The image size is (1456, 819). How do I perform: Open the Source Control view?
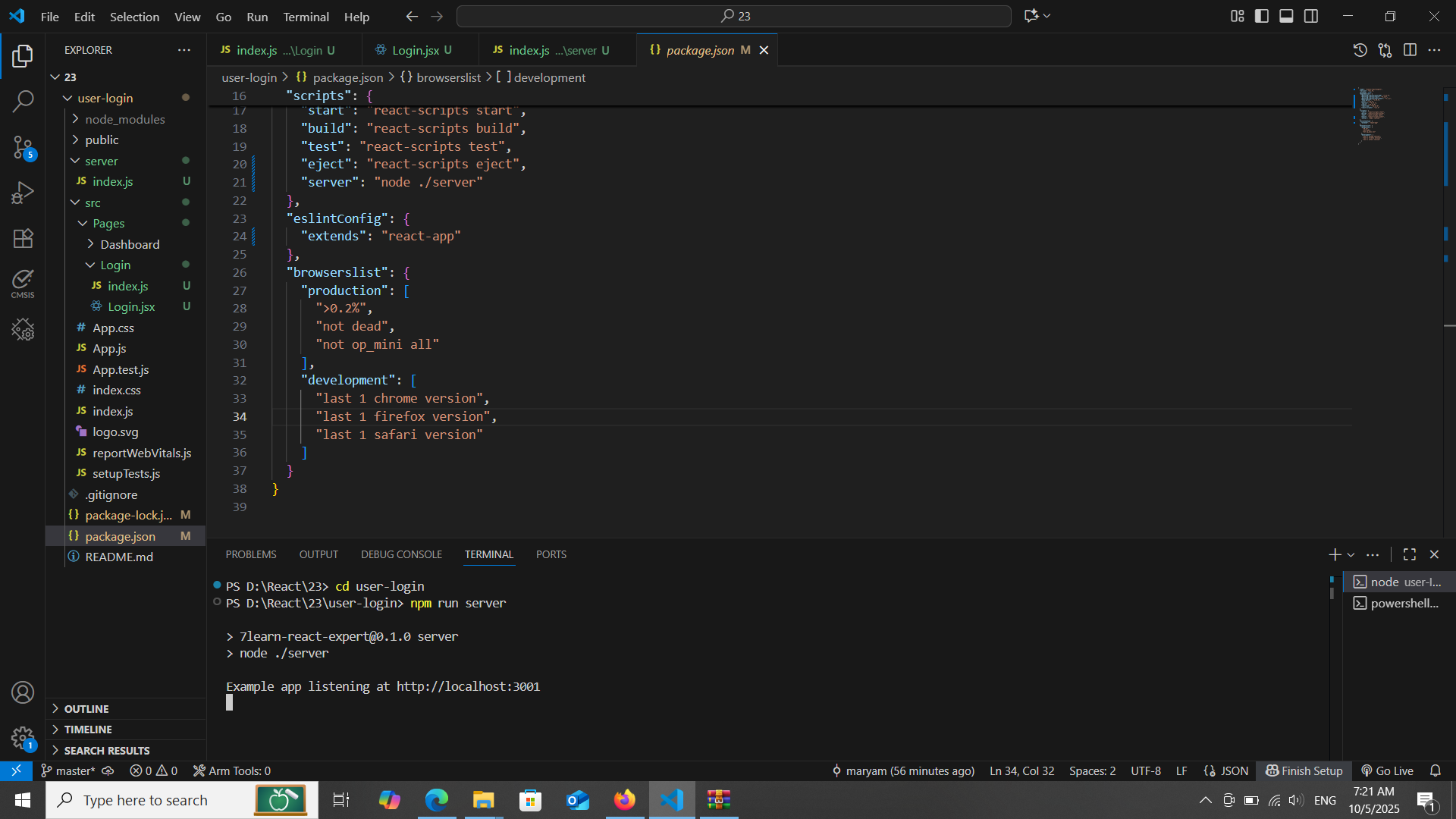click(x=23, y=147)
